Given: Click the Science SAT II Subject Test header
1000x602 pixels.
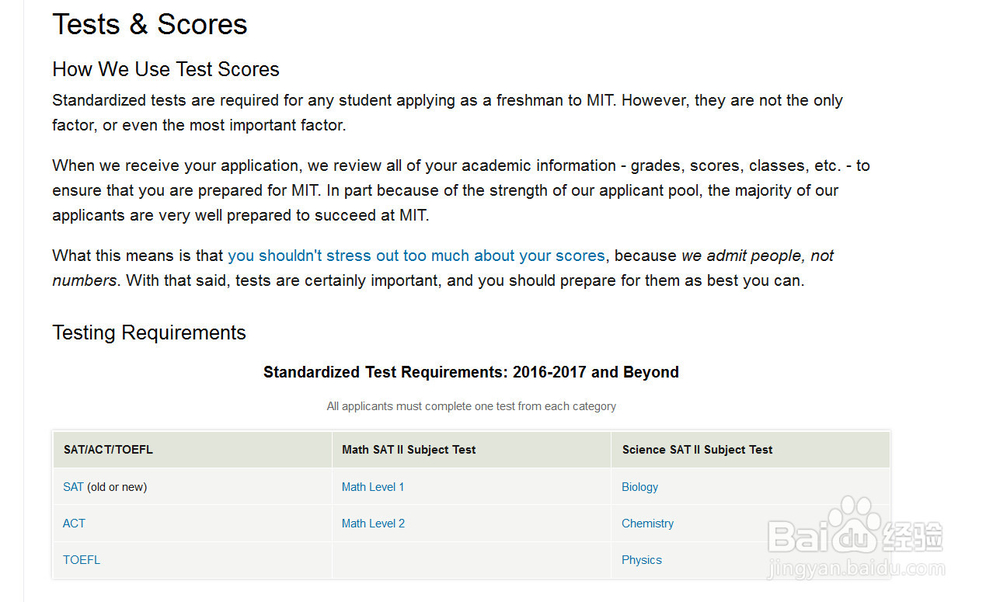Looking at the screenshot, I should [x=697, y=450].
